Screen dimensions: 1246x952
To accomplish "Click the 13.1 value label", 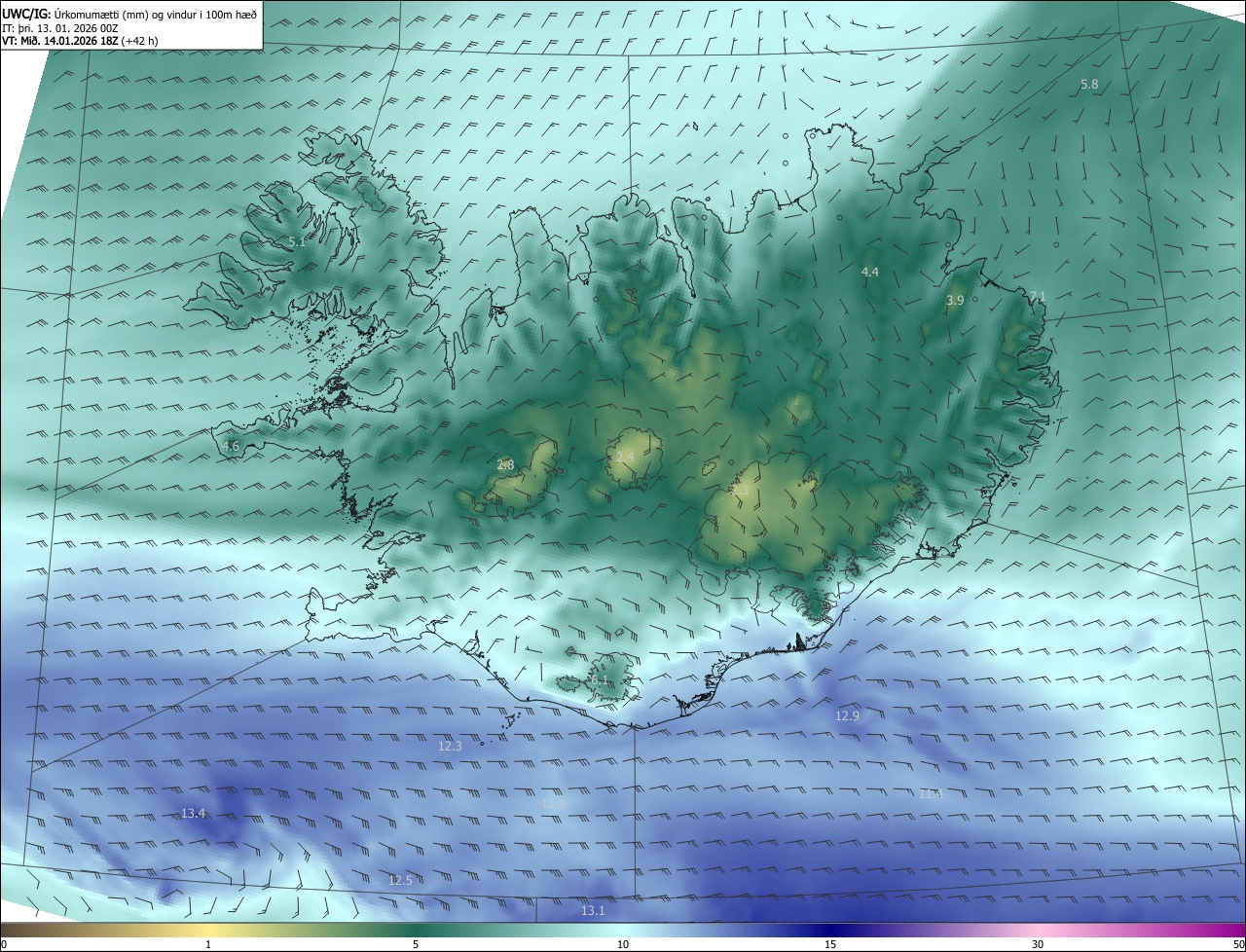I will click(593, 911).
